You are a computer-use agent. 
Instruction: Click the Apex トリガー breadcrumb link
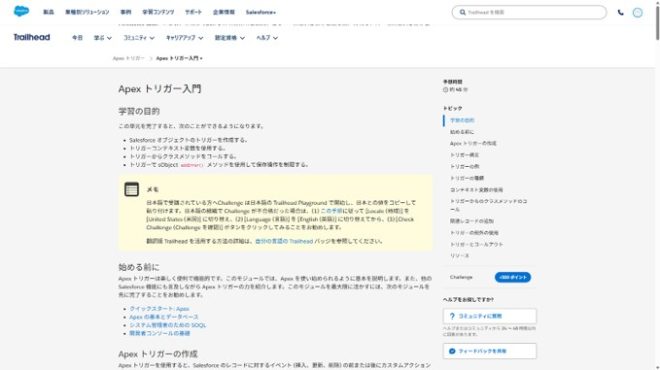point(129,59)
